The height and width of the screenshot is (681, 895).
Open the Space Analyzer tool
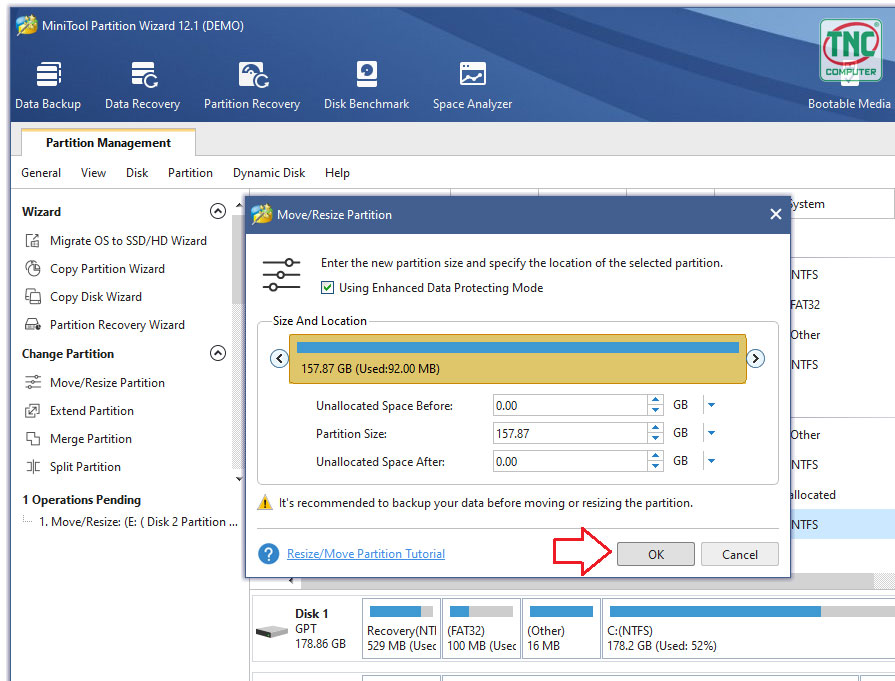pos(473,86)
